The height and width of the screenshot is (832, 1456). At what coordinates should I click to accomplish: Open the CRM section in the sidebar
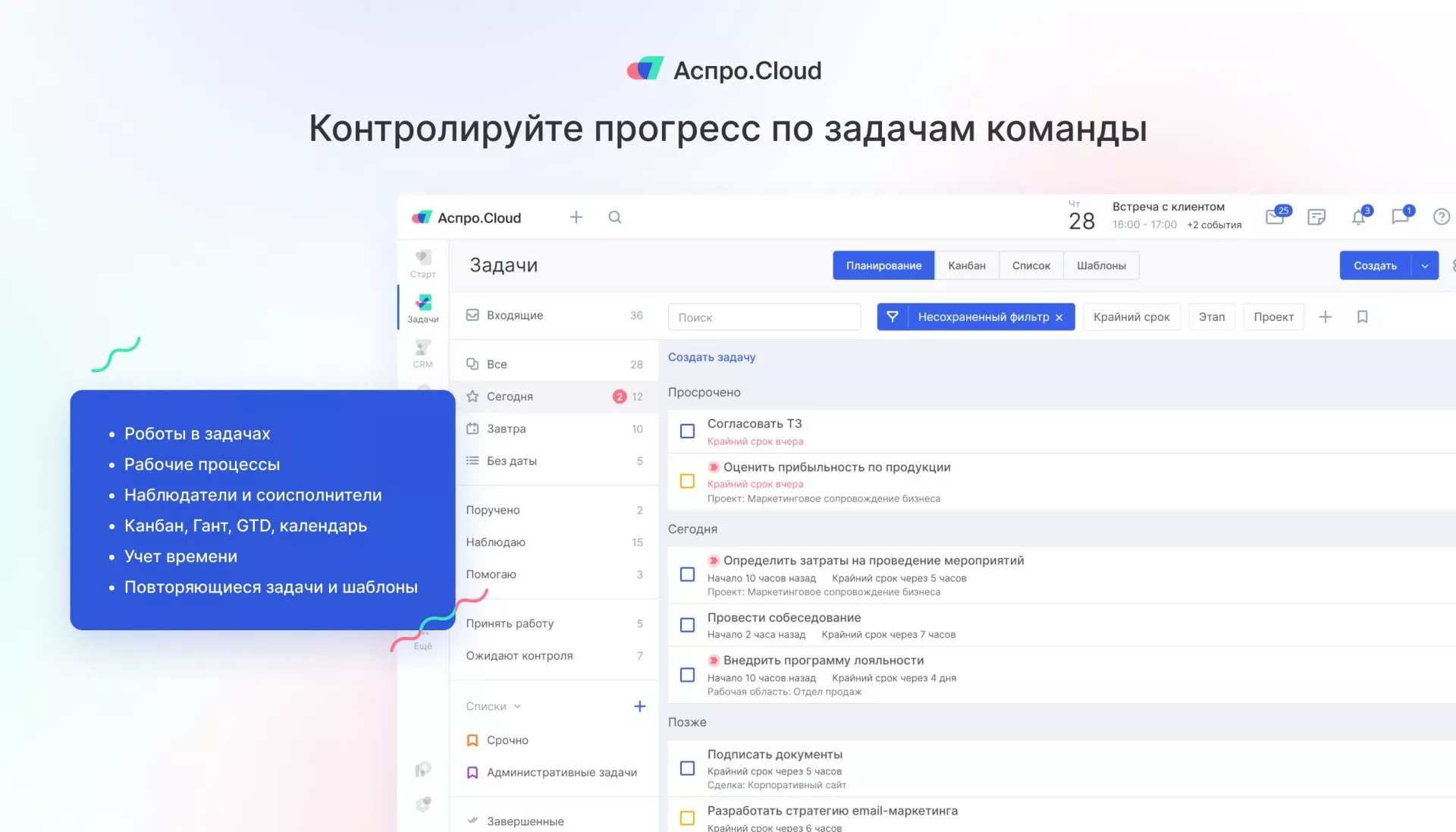422,351
